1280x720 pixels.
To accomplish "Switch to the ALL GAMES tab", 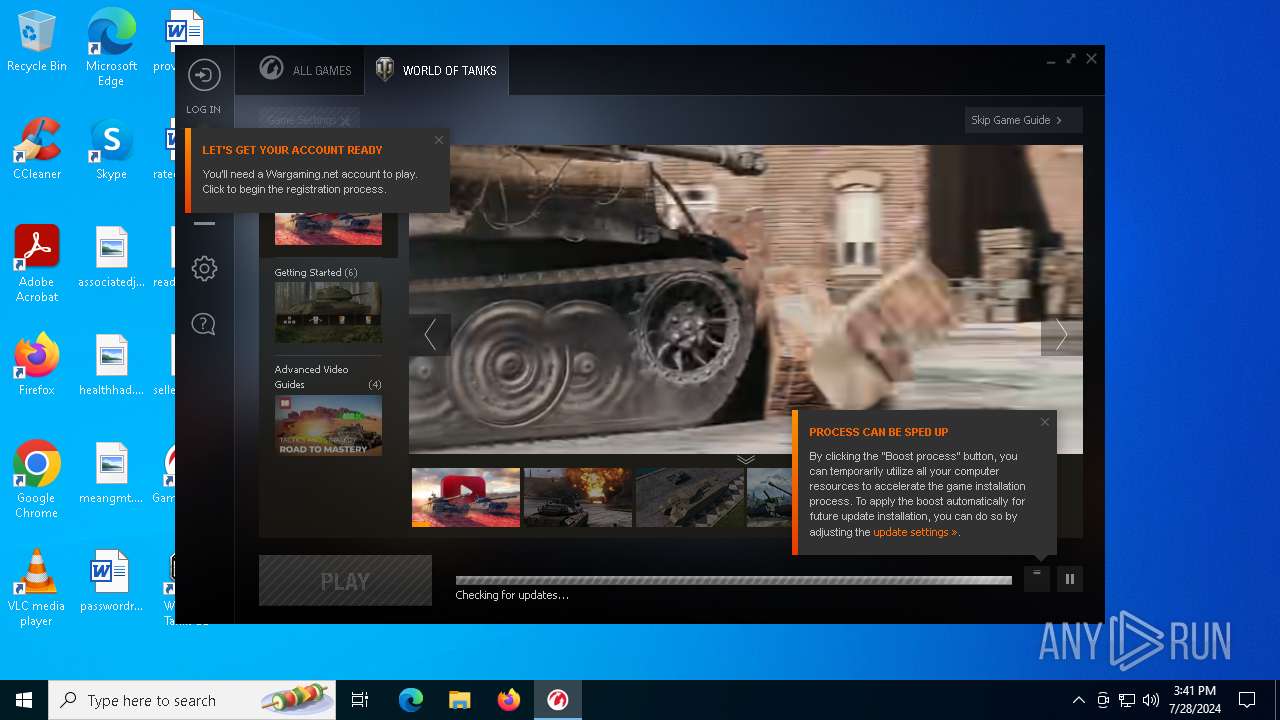I will pos(305,70).
